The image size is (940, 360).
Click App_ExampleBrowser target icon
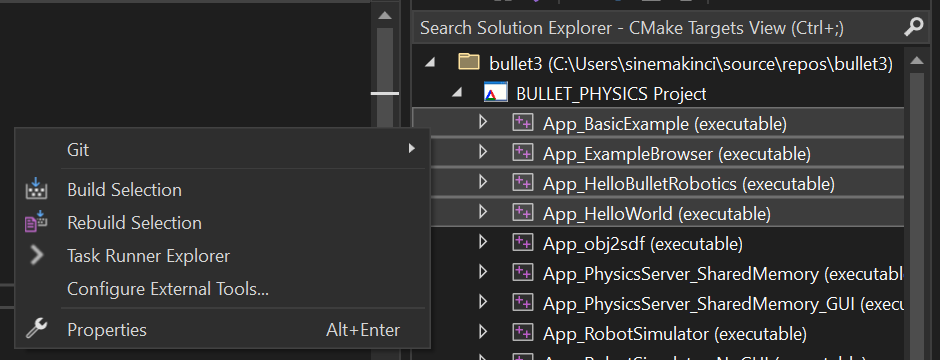(x=523, y=153)
